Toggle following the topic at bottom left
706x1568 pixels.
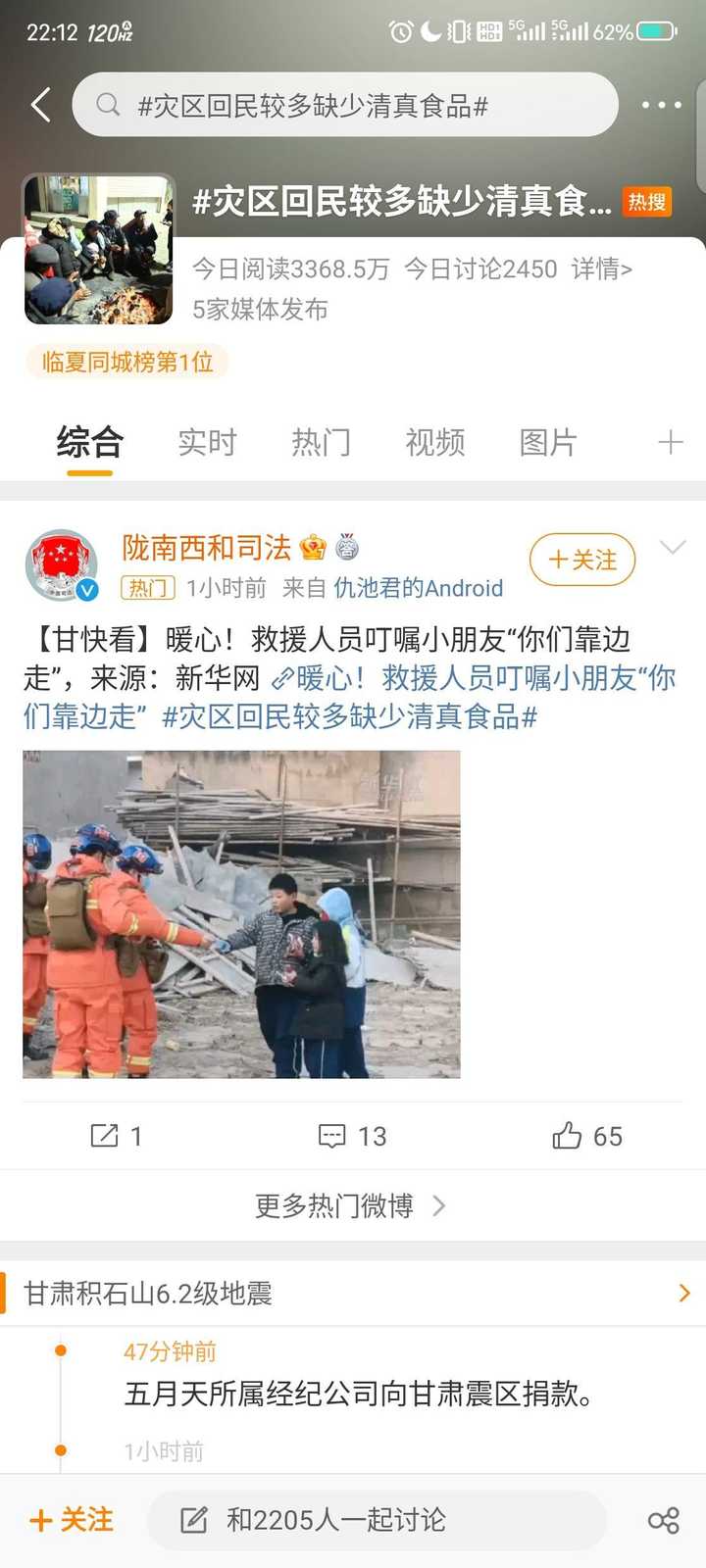pos(72,1520)
